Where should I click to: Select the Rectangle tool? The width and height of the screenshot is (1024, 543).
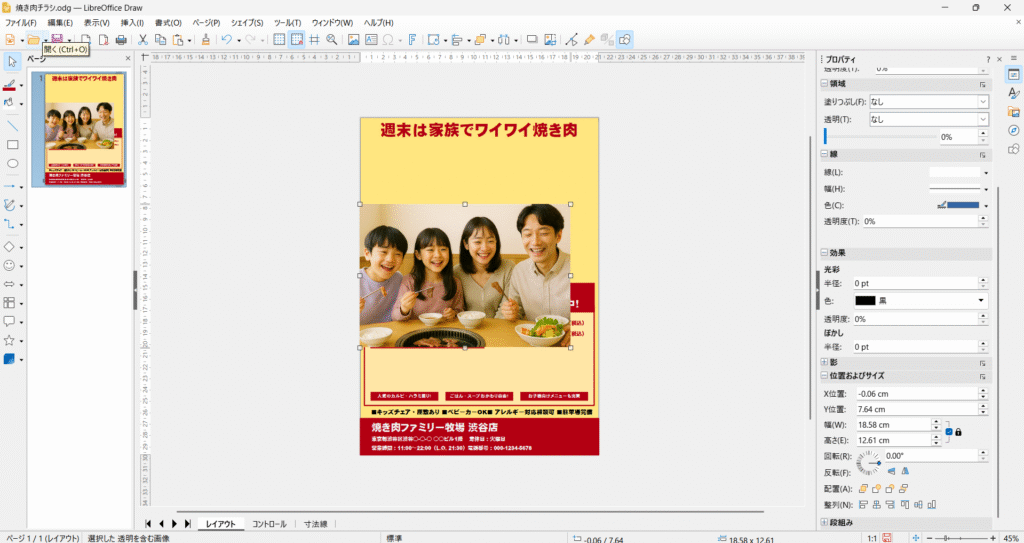point(12,144)
